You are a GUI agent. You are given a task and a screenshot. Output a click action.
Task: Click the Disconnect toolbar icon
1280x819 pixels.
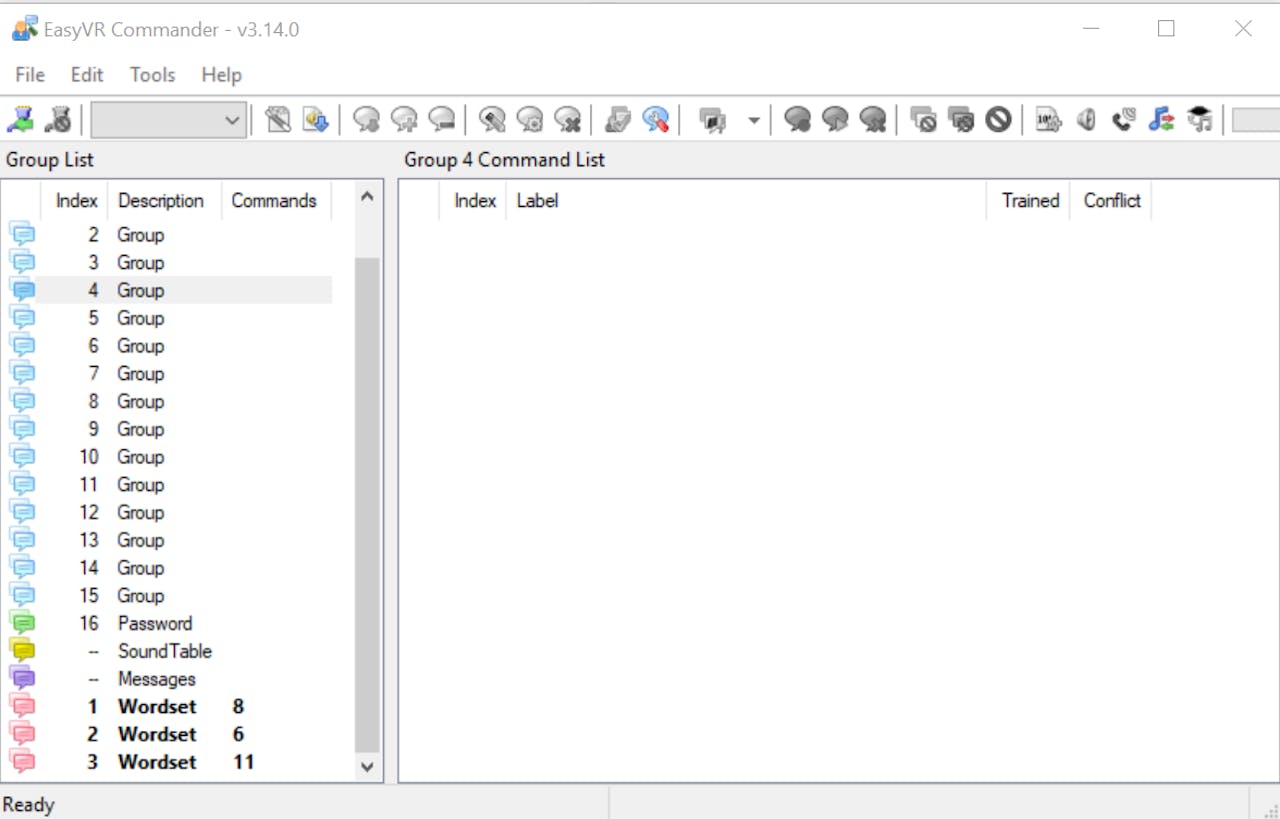pos(58,120)
